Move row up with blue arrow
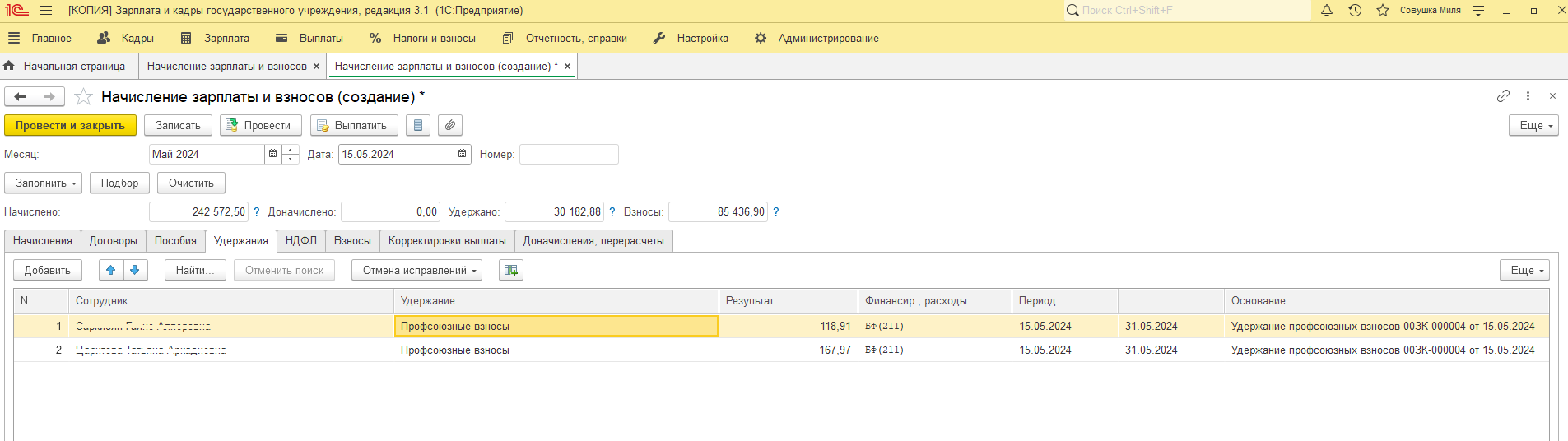 click(x=111, y=270)
